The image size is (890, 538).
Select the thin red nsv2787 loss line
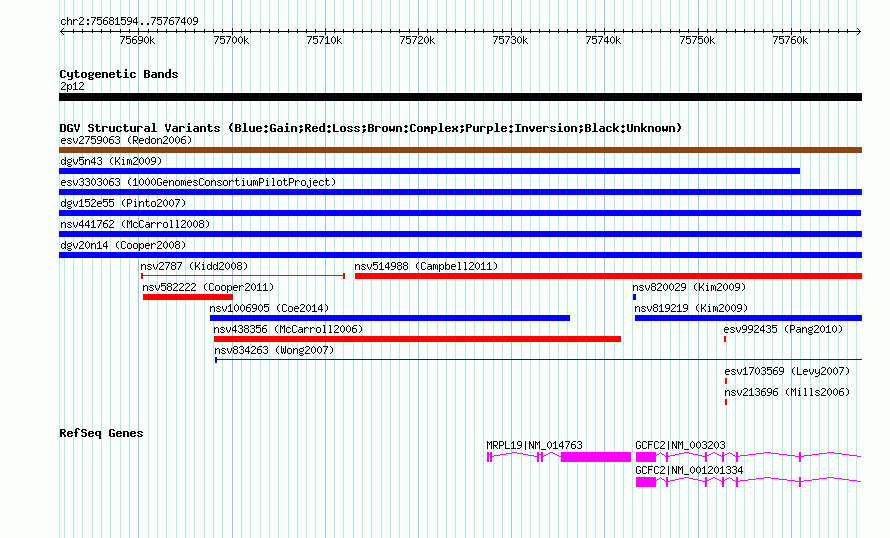(243, 276)
